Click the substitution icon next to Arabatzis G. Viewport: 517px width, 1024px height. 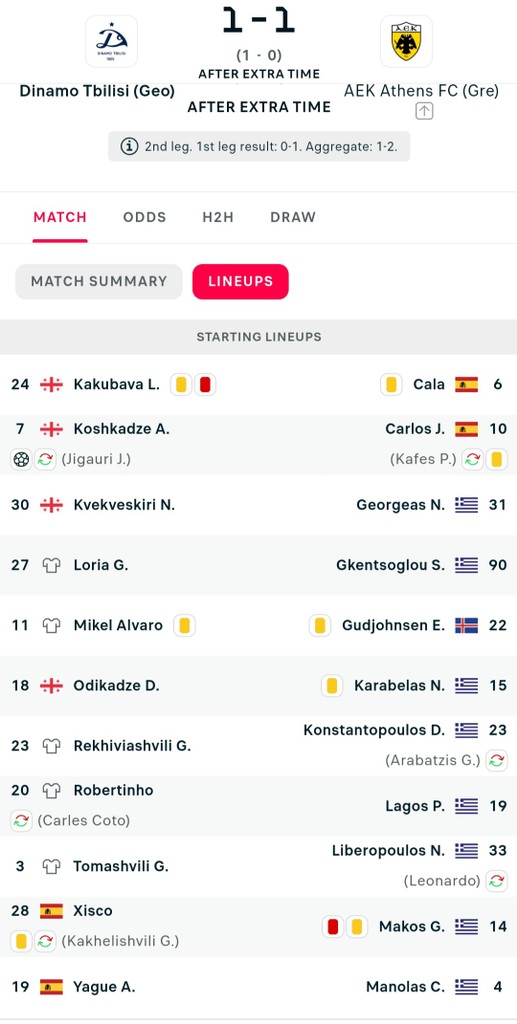497,760
